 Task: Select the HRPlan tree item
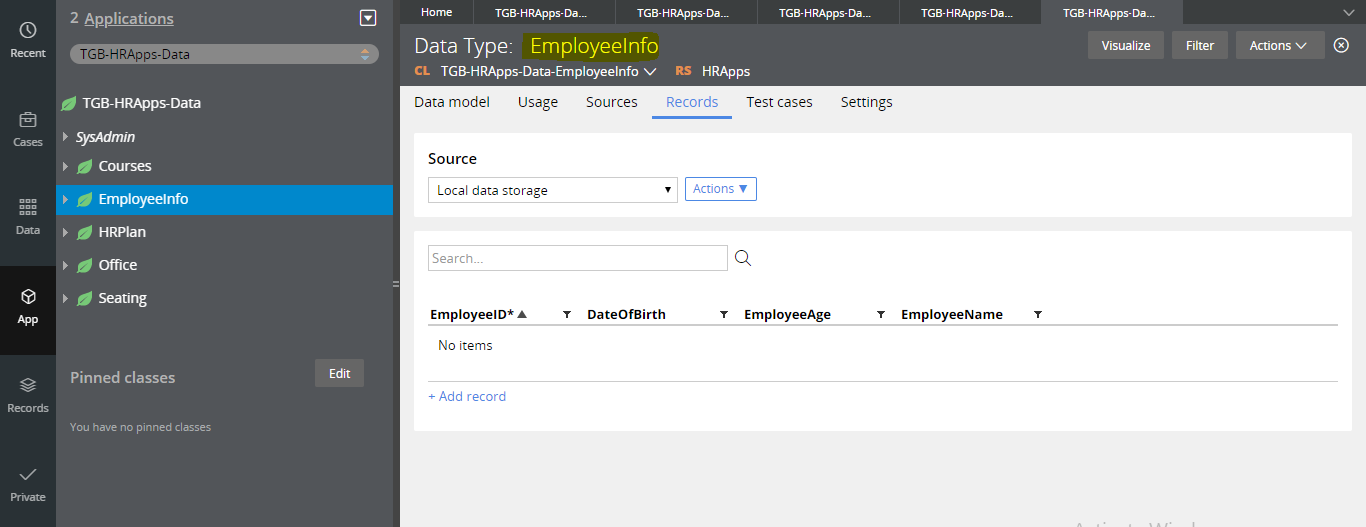pyautogui.click(x=122, y=232)
